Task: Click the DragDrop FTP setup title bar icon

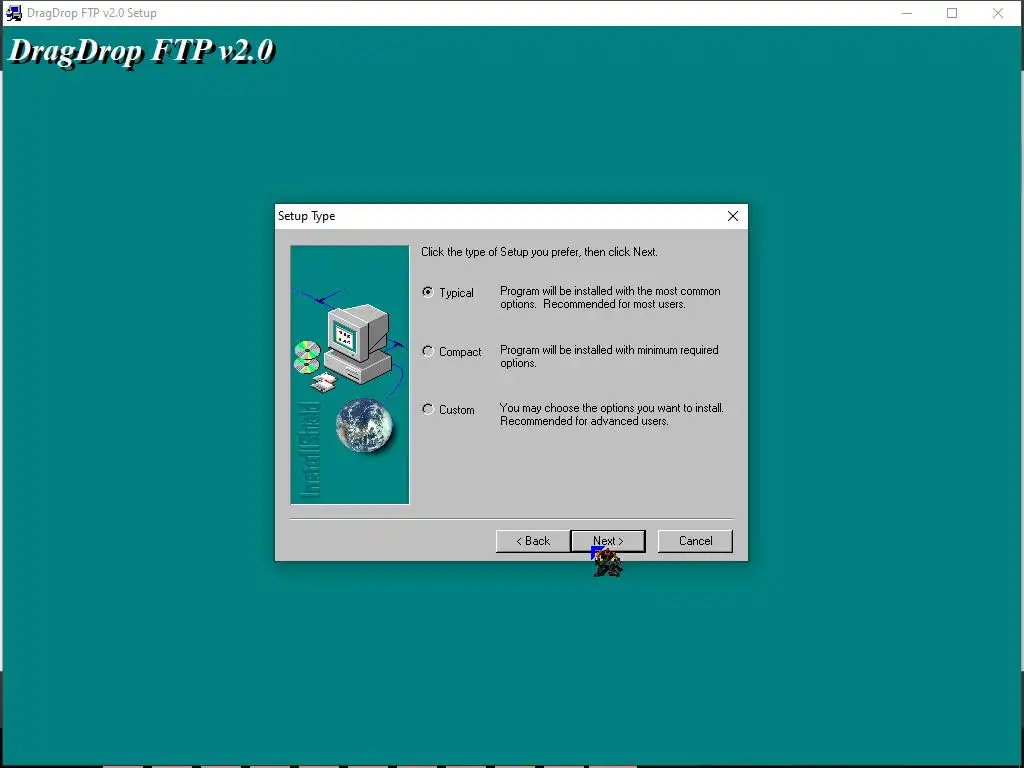Action: pos(13,13)
